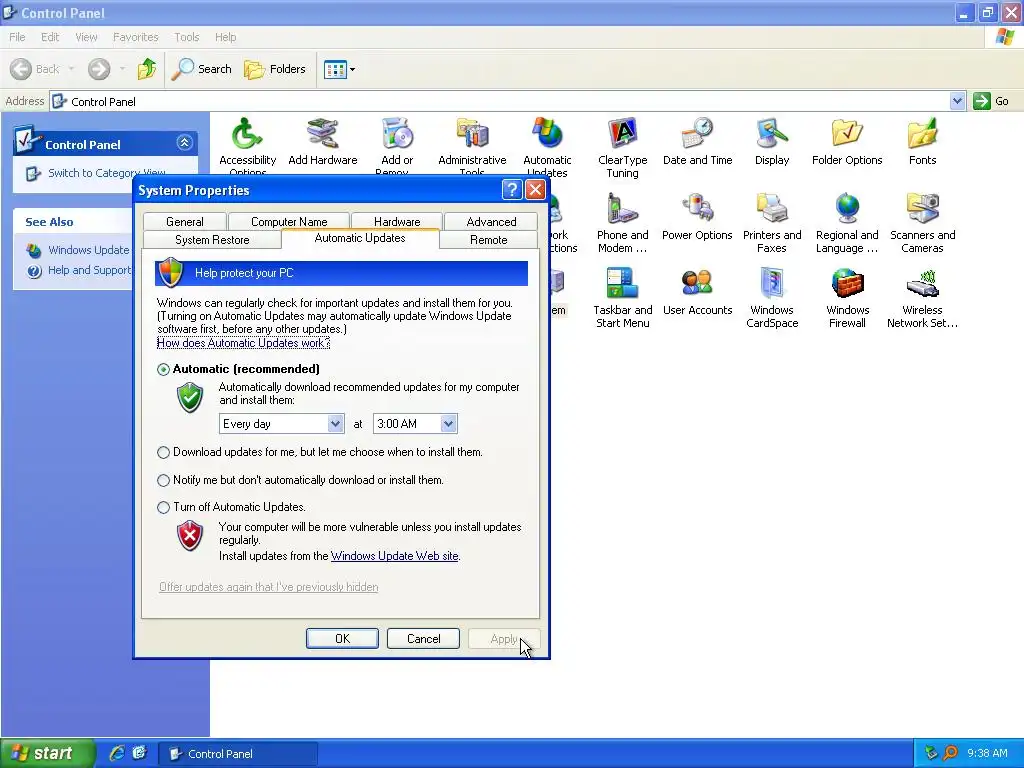Open the Back button history arrow
Viewport: 1024px width, 768px height.
tap(71, 69)
